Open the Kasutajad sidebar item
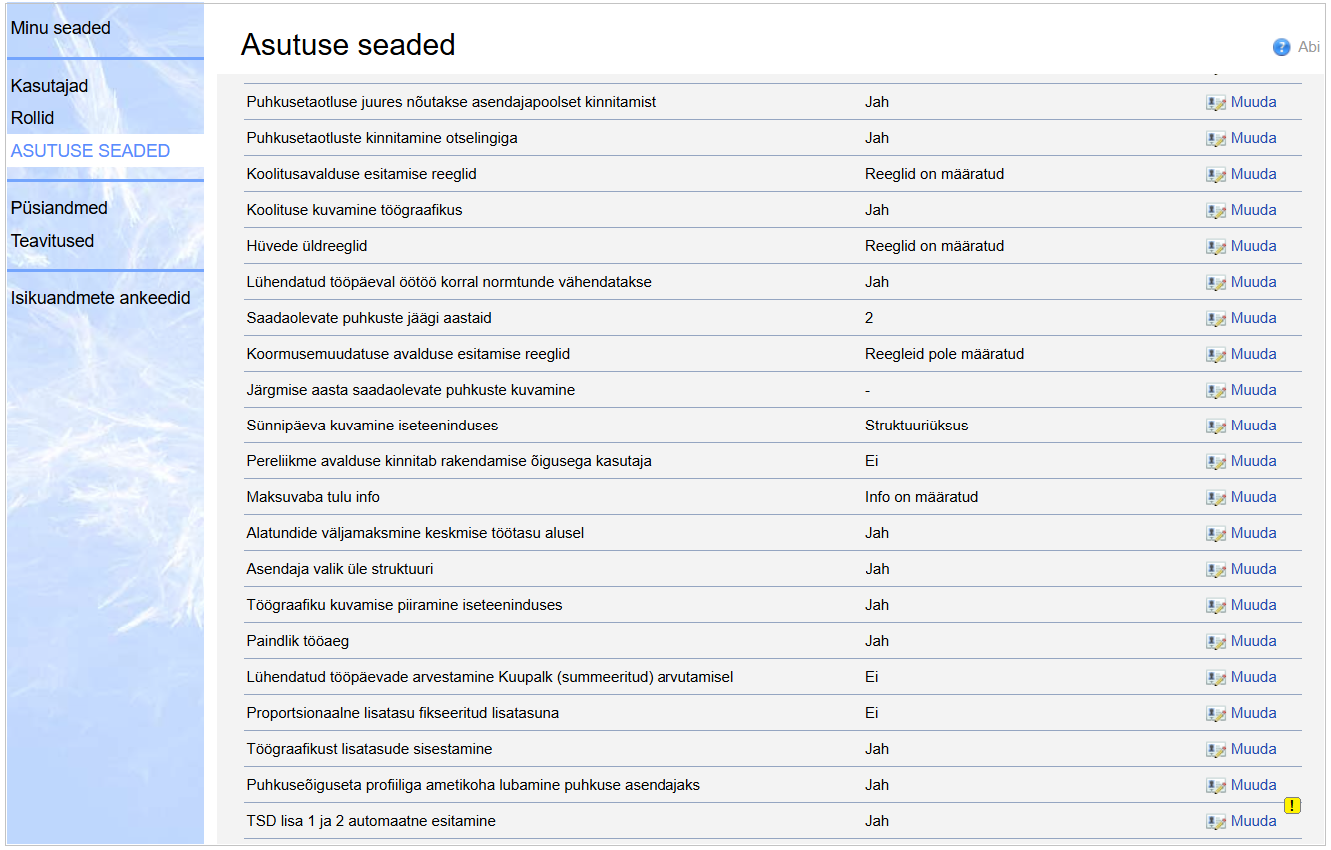Screen dimensions: 1331x850 click(x=50, y=86)
